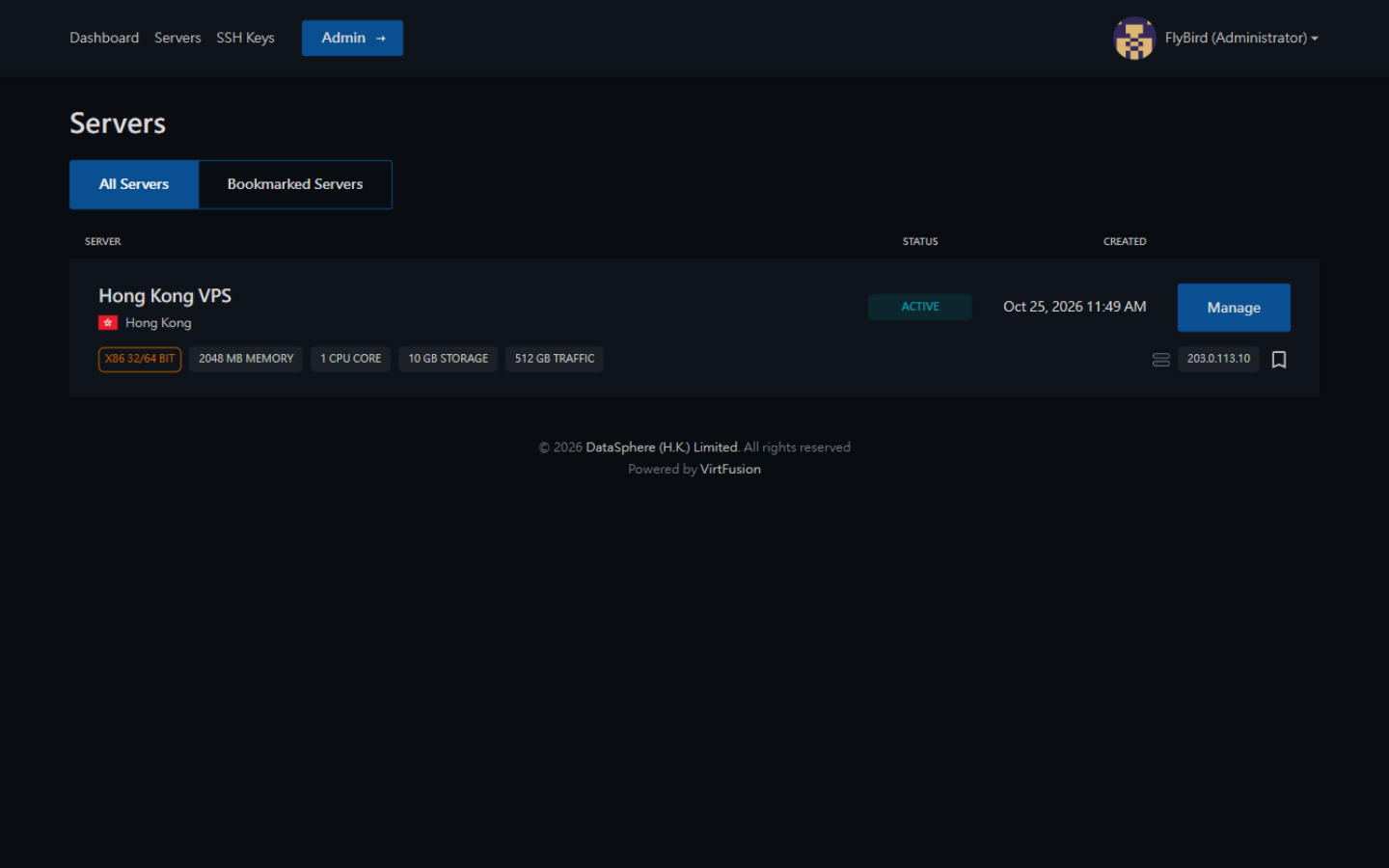Click the ACTIVE status badge
Image resolution: width=1389 pixels, height=868 pixels.
920,307
